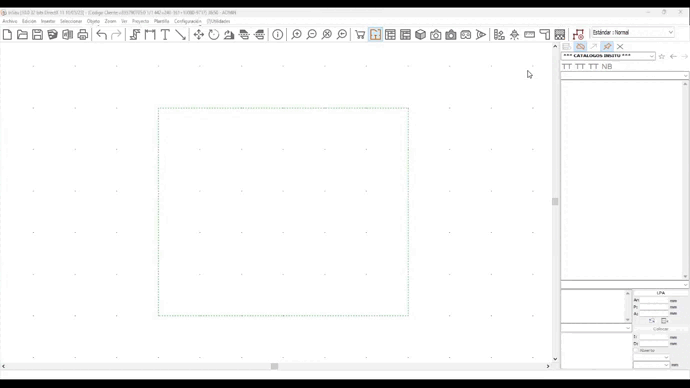The image size is (690, 388).
Task: Toggle the floor plan view button
Action: (375, 34)
